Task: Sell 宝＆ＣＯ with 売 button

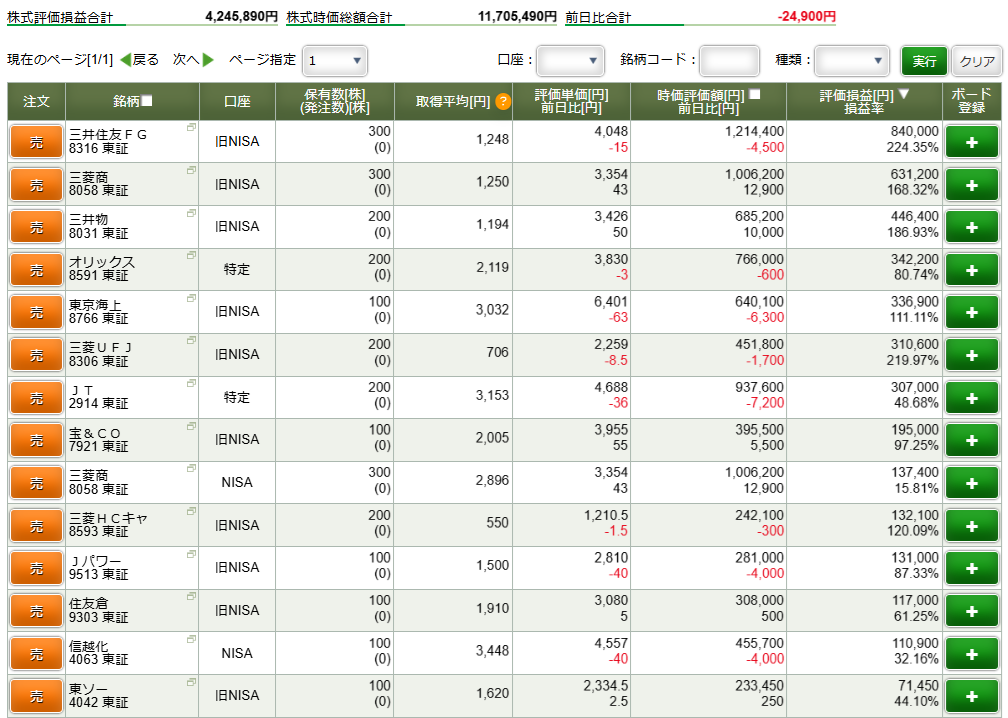Action: click(37, 440)
